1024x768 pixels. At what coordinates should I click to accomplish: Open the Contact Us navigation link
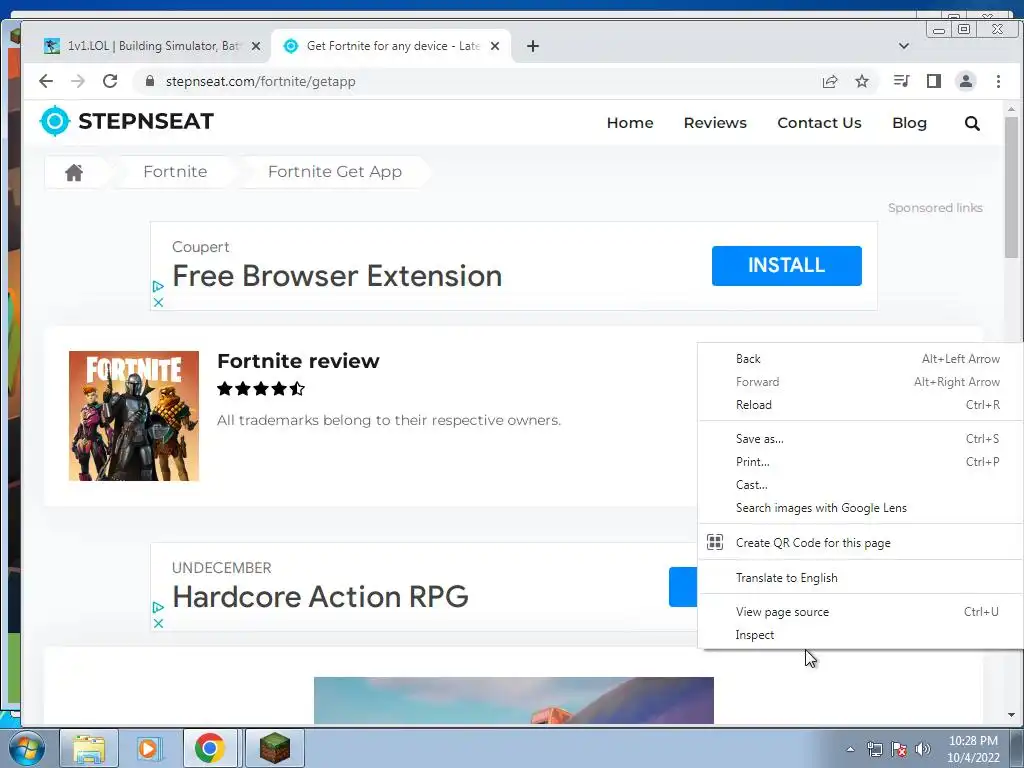coord(819,123)
